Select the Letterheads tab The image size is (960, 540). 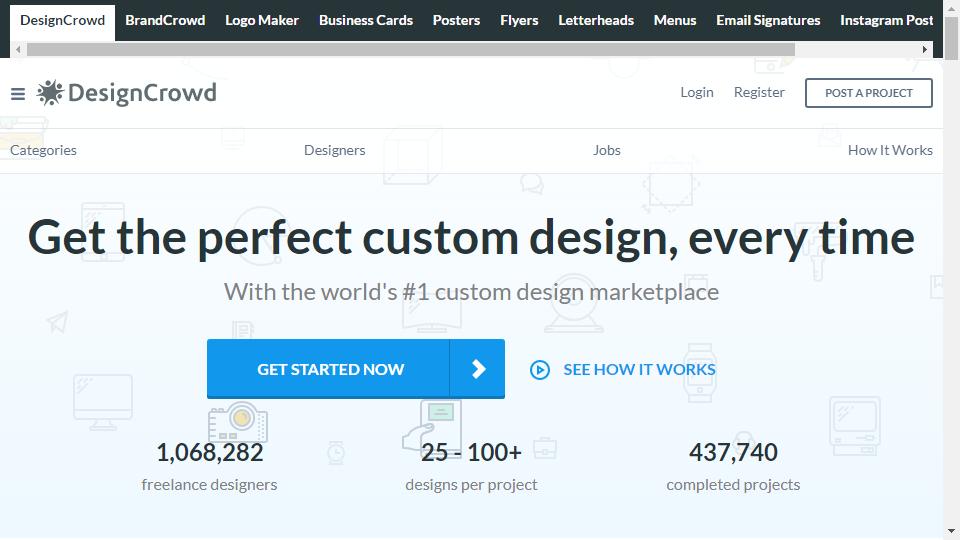point(596,20)
